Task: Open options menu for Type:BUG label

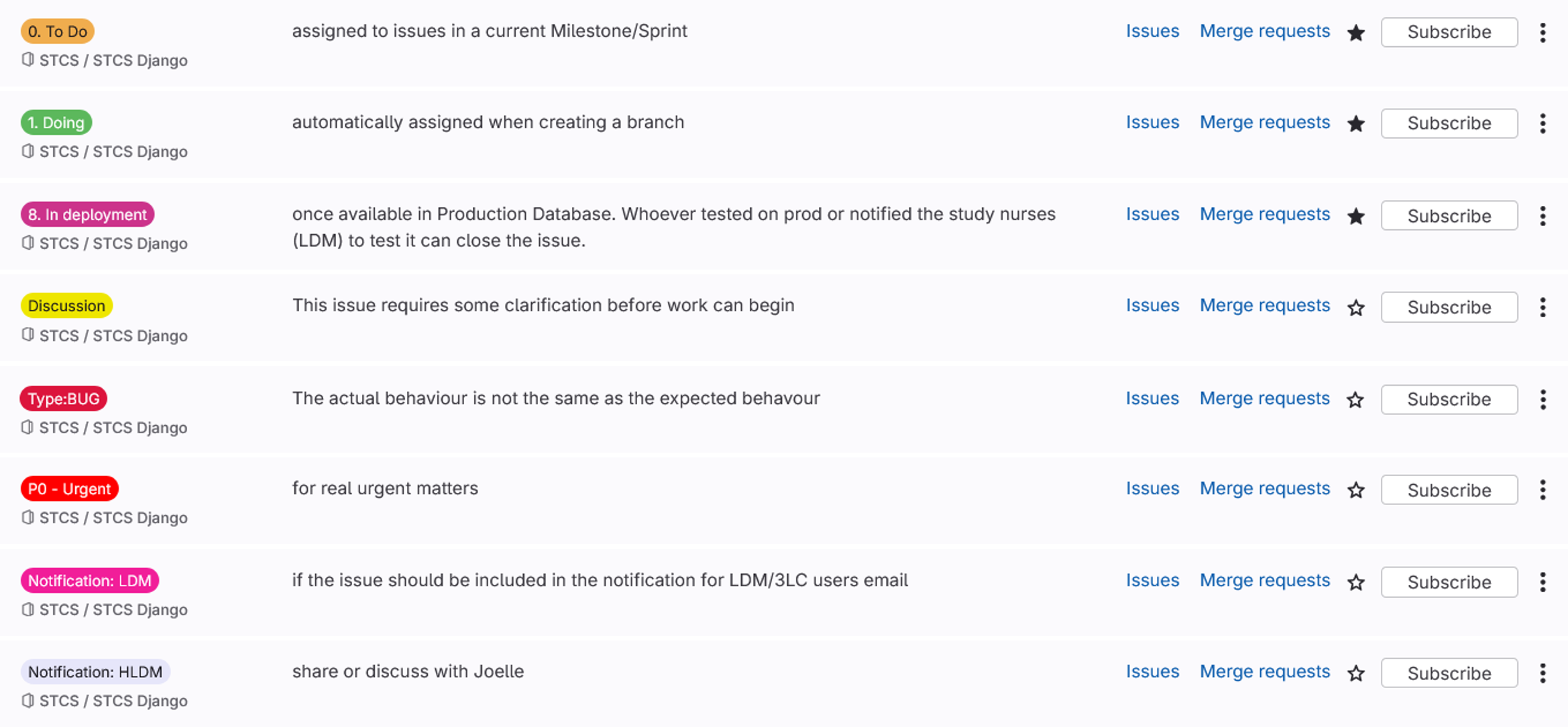Action: (x=1543, y=400)
